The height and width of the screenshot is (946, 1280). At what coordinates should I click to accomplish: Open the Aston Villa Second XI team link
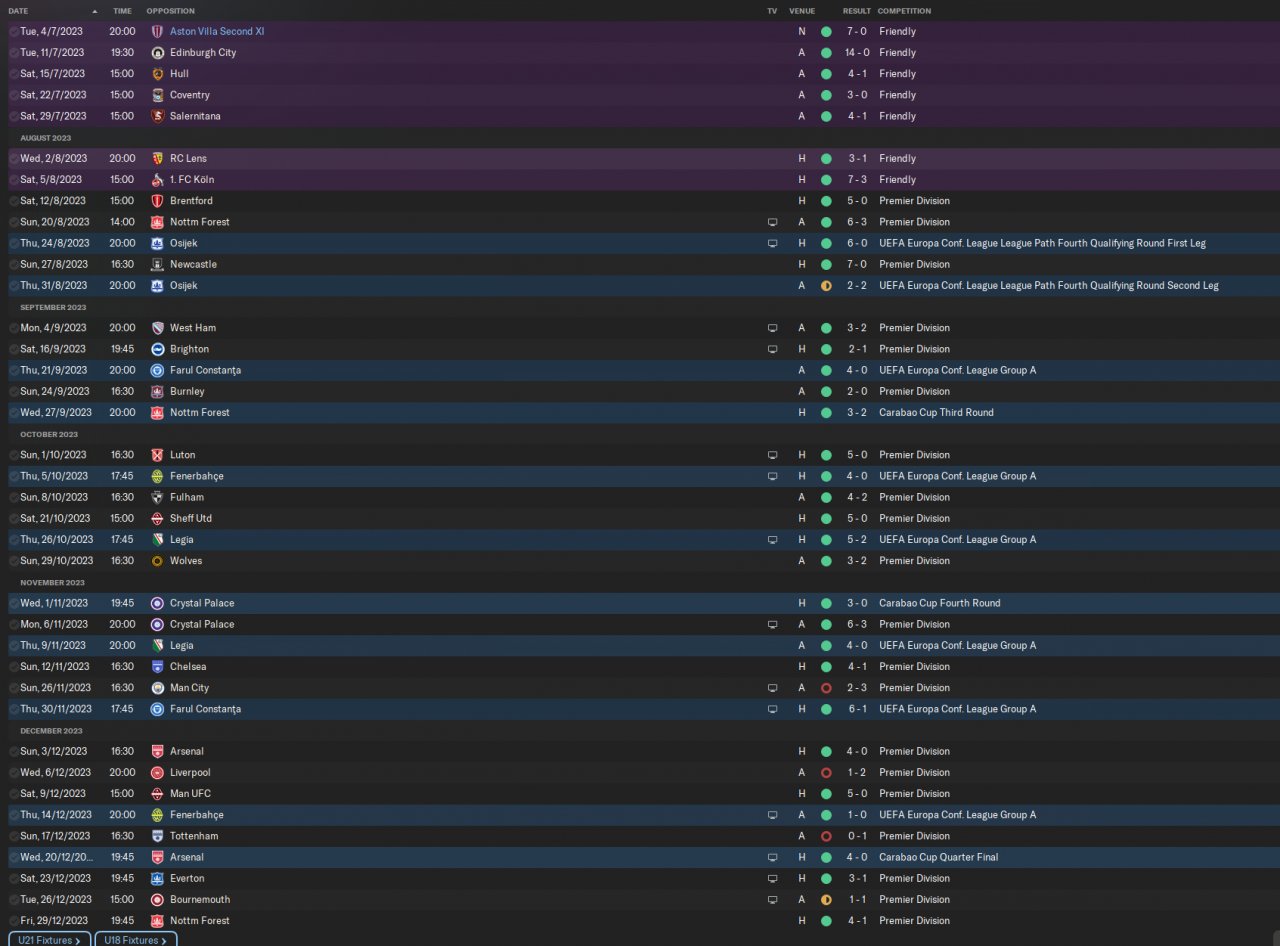217,31
